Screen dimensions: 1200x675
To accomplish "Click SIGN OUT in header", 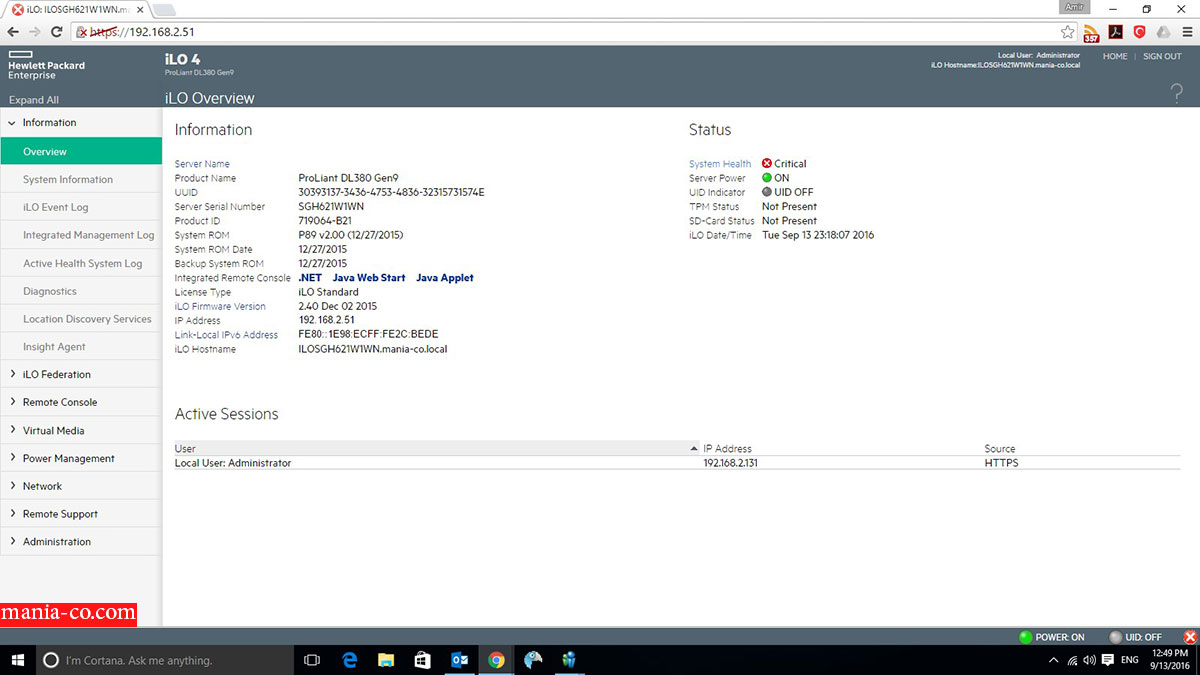I will click(x=1162, y=56).
